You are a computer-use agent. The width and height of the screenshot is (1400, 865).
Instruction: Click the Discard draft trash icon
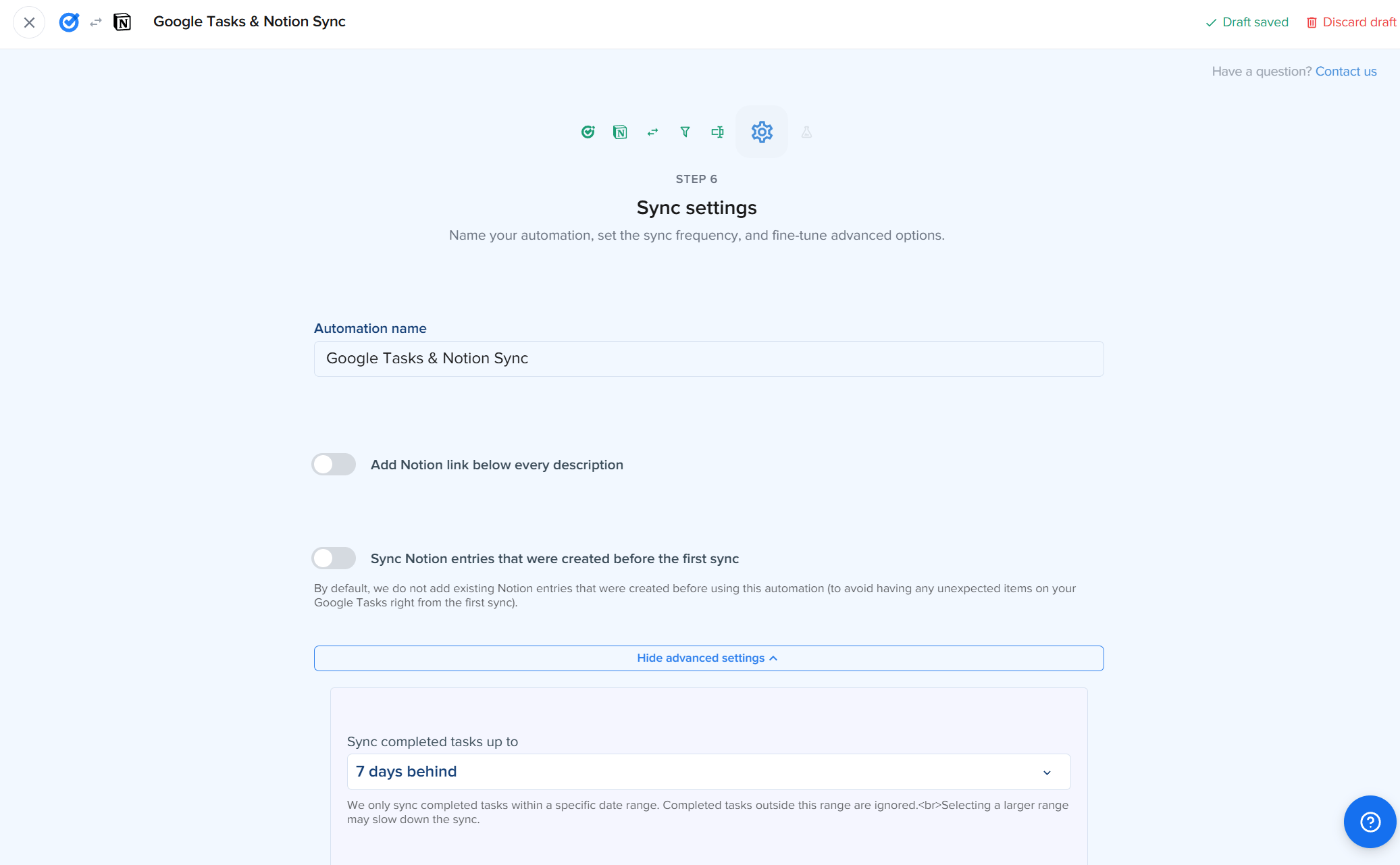click(1312, 22)
